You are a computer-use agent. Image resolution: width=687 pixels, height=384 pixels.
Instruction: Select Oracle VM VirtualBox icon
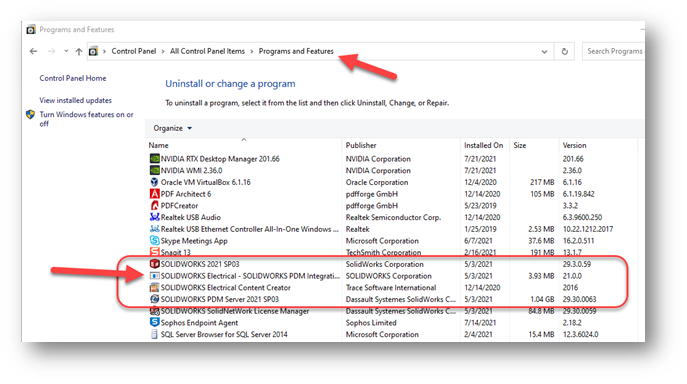click(154, 182)
